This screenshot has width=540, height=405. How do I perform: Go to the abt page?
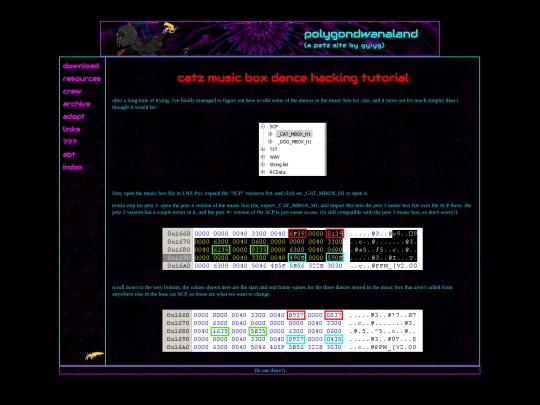coord(69,154)
